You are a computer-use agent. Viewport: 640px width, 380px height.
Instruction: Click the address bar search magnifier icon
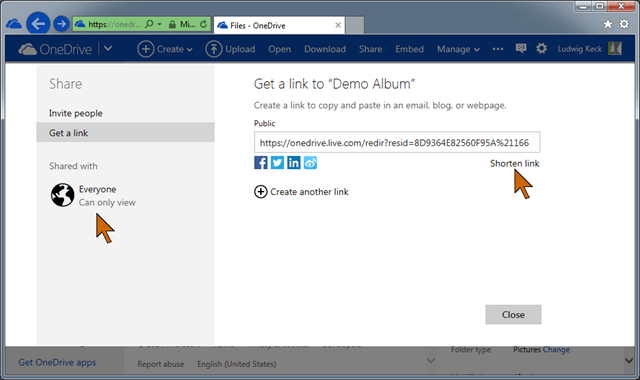149,24
